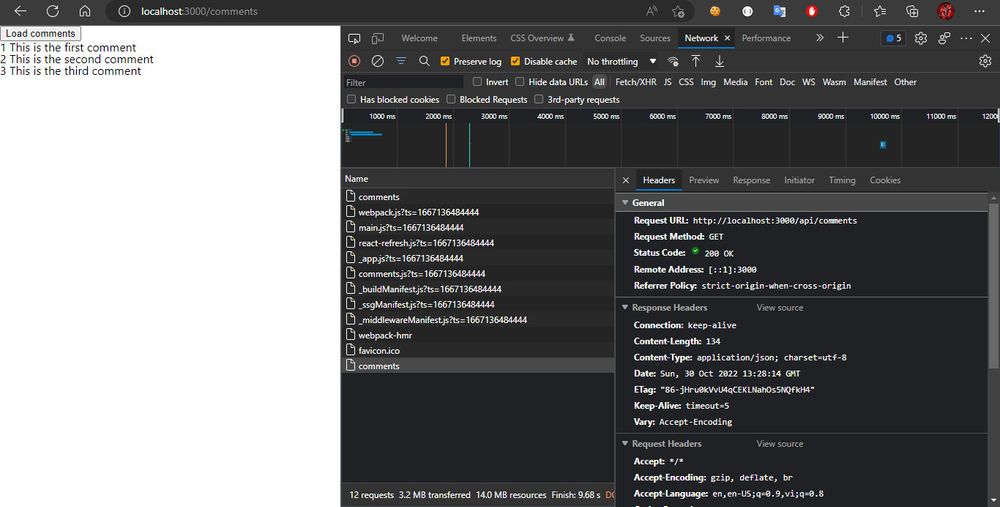Collapse the Response Headers section
1000x507 pixels.
625,308
